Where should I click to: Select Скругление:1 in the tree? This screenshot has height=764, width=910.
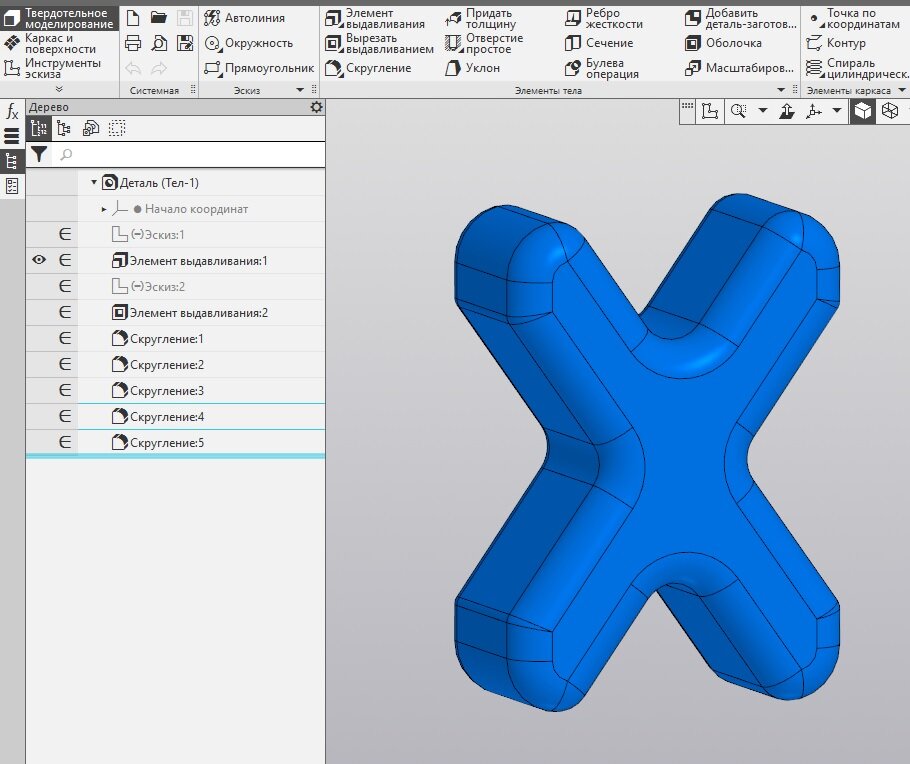[157, 338]
